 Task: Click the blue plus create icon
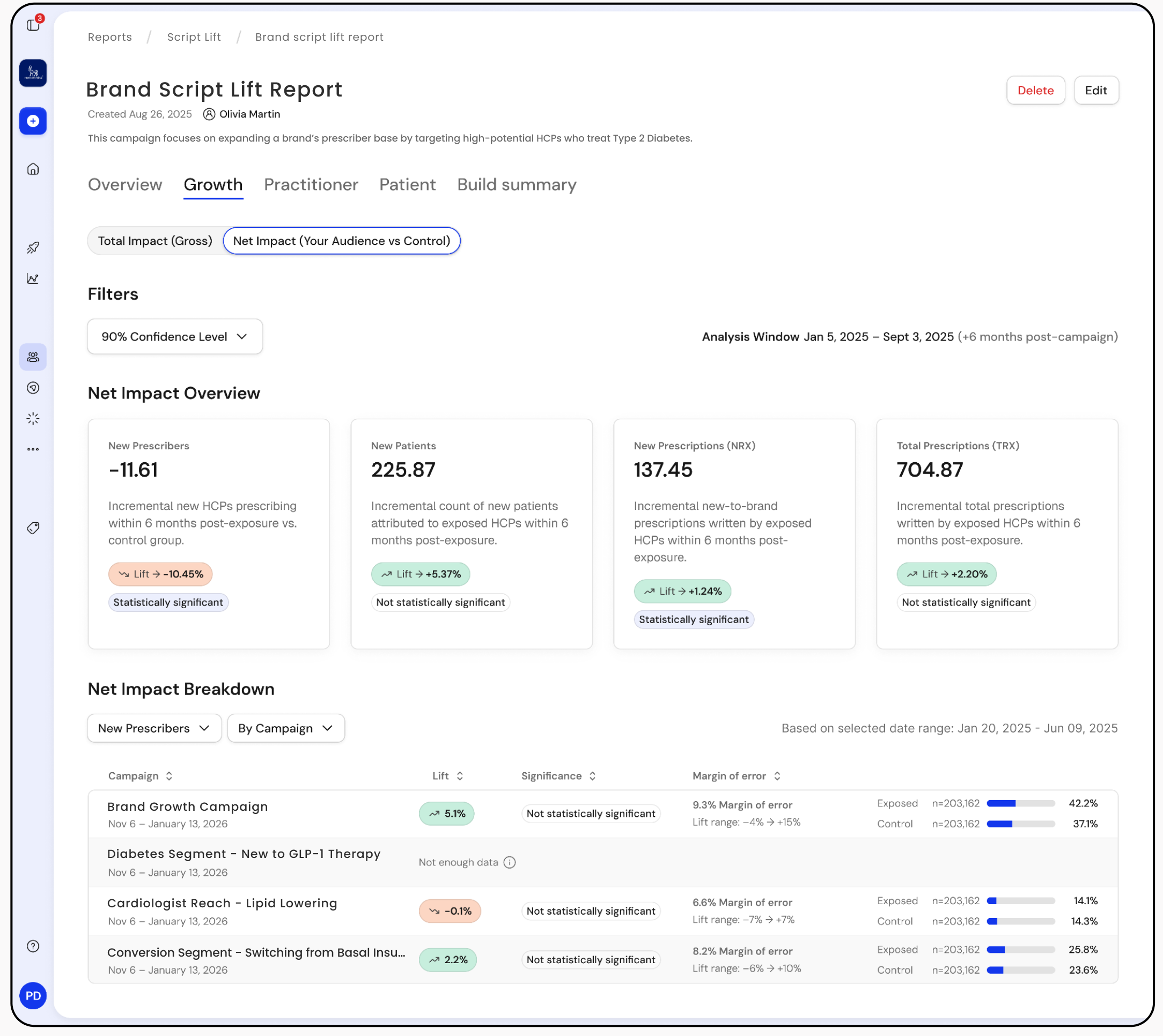click(x=33, y=121)
